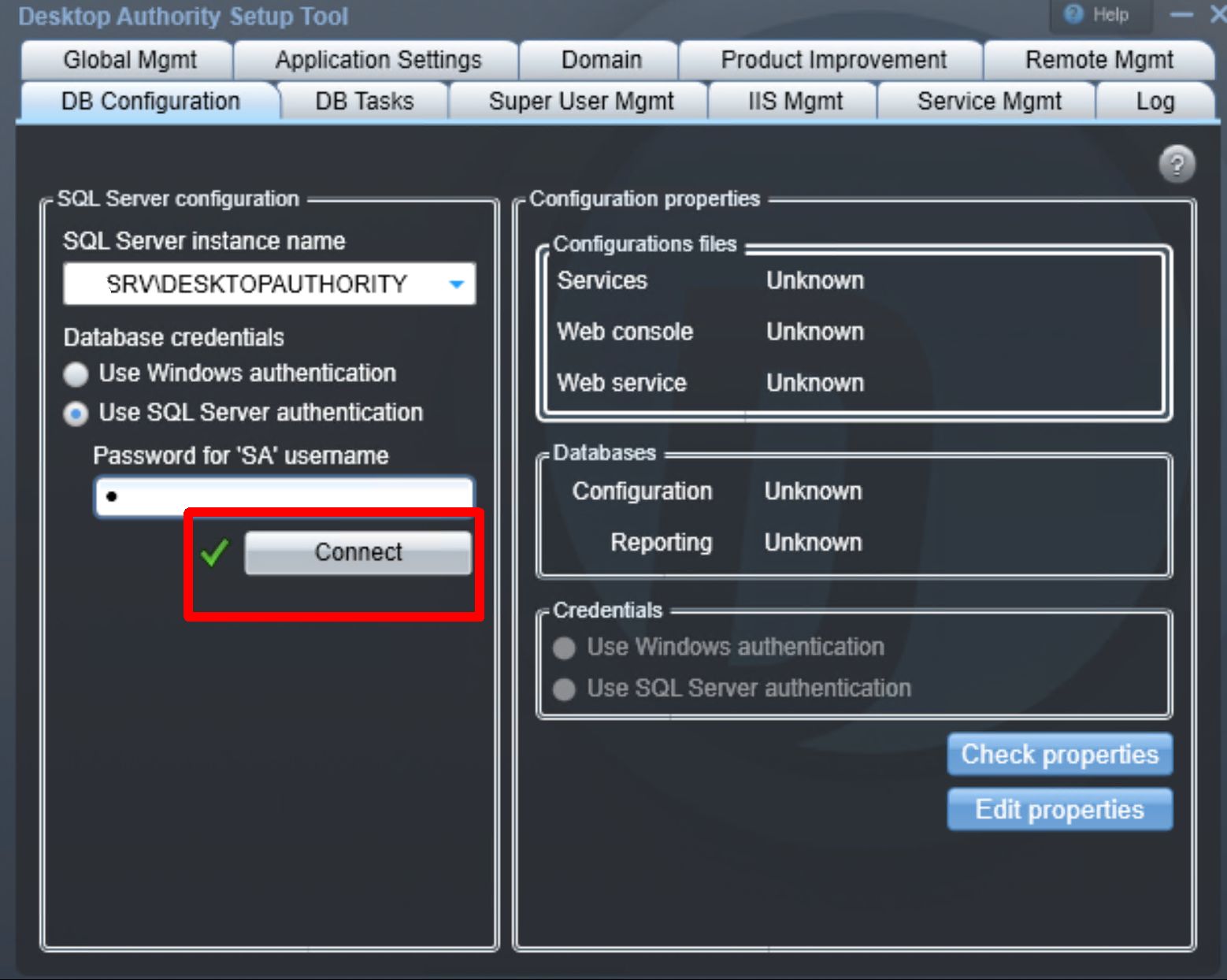Go to the Domain tab

click(x=601, y=60)
